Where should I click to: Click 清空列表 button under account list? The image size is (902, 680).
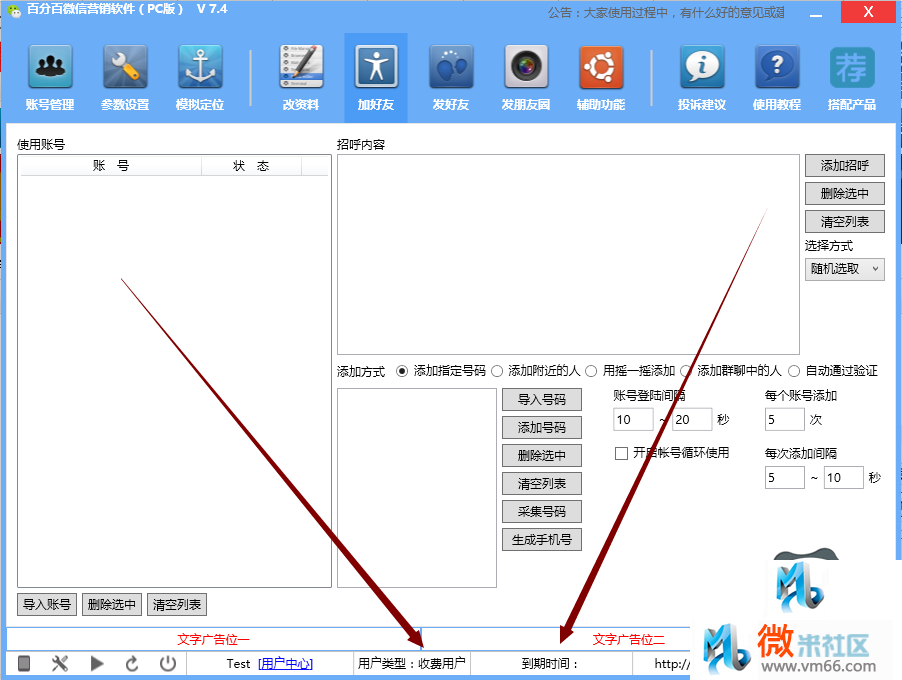tap(177, 605)
